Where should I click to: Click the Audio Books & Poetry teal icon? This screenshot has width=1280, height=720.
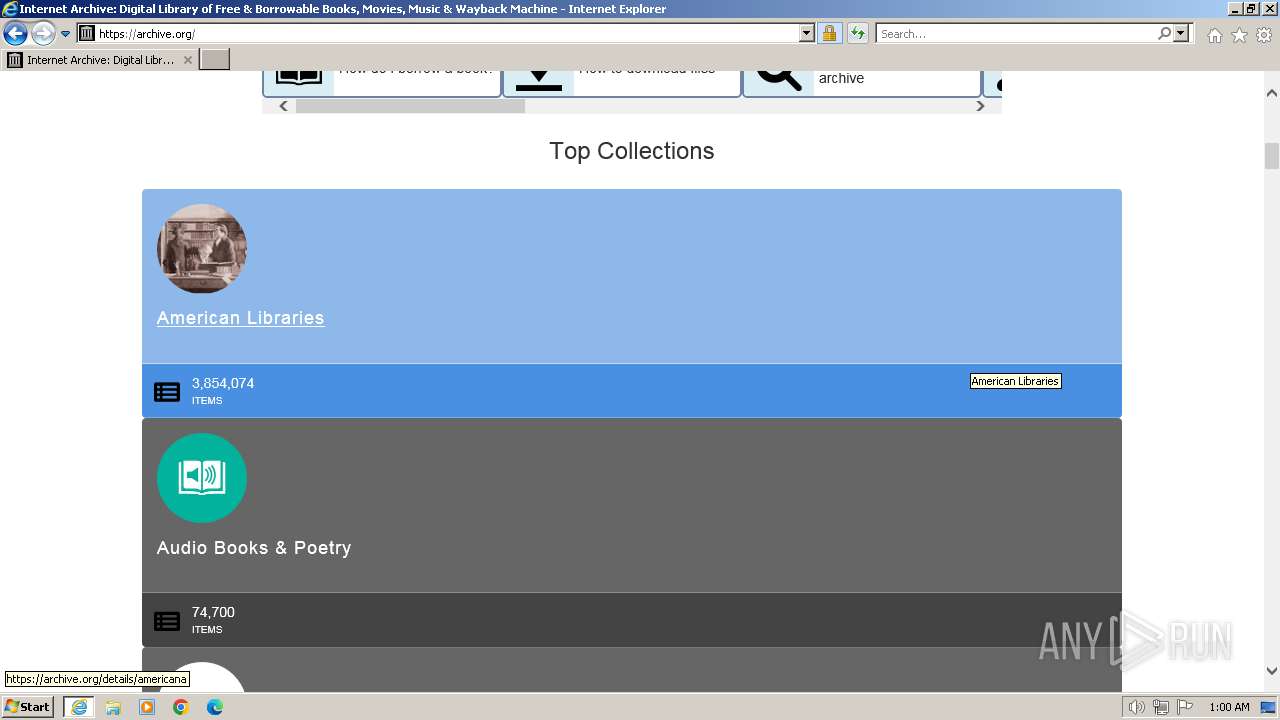202,478
